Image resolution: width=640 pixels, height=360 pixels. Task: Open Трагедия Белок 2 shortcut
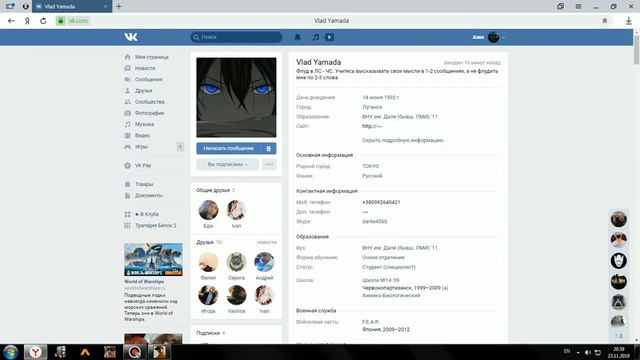[x=156, y=225]
